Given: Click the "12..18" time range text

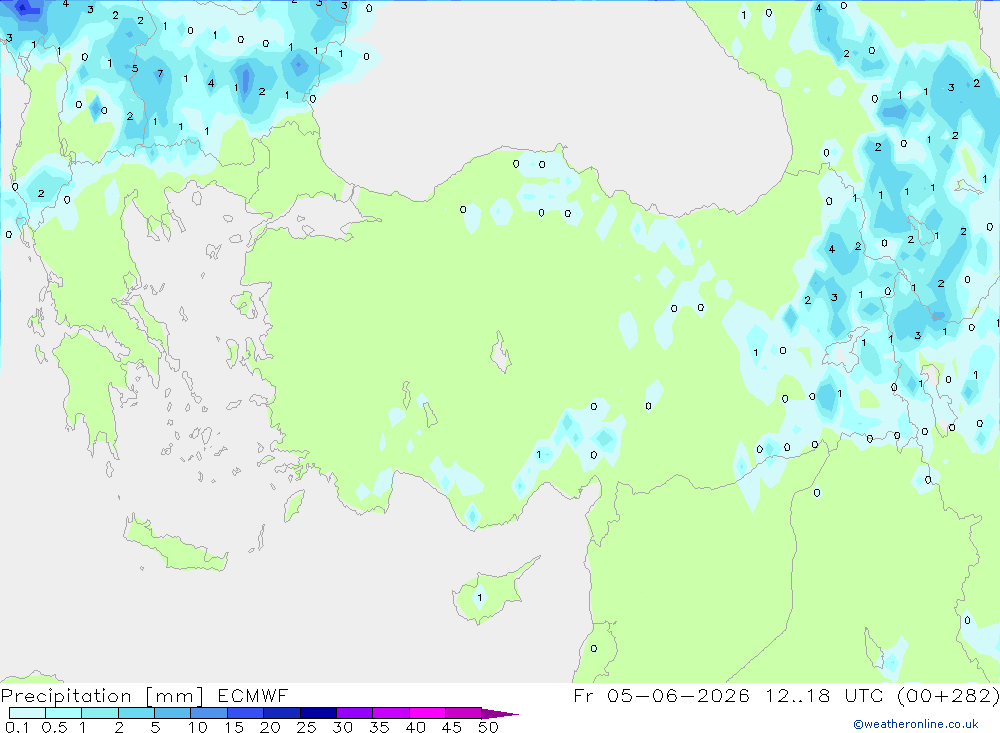Looking at the screenshot, I should point(798,695).
